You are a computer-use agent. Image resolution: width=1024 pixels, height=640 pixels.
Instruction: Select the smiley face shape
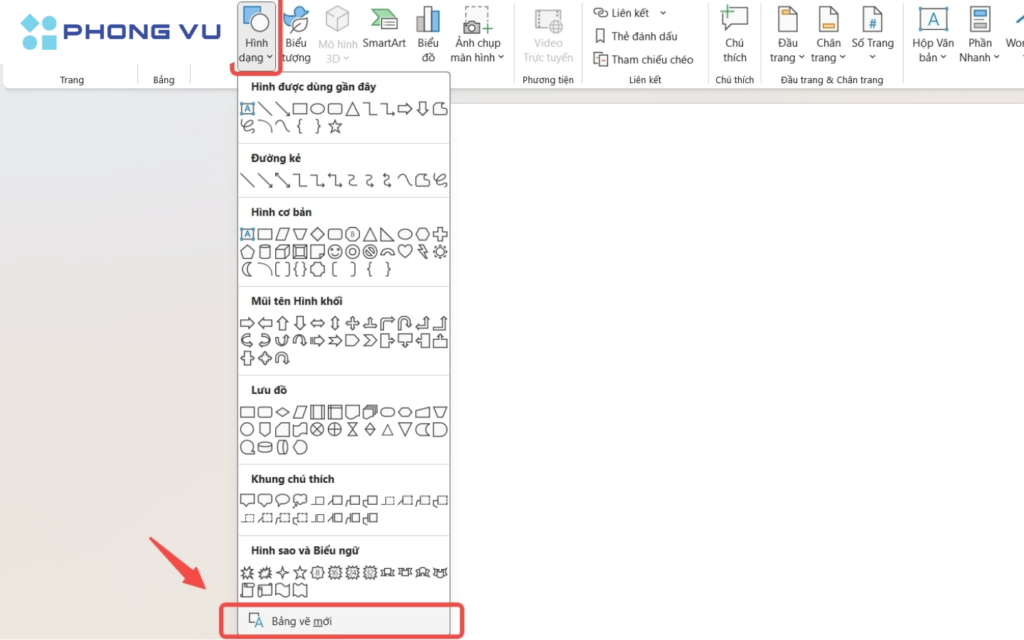click(335, 251)
